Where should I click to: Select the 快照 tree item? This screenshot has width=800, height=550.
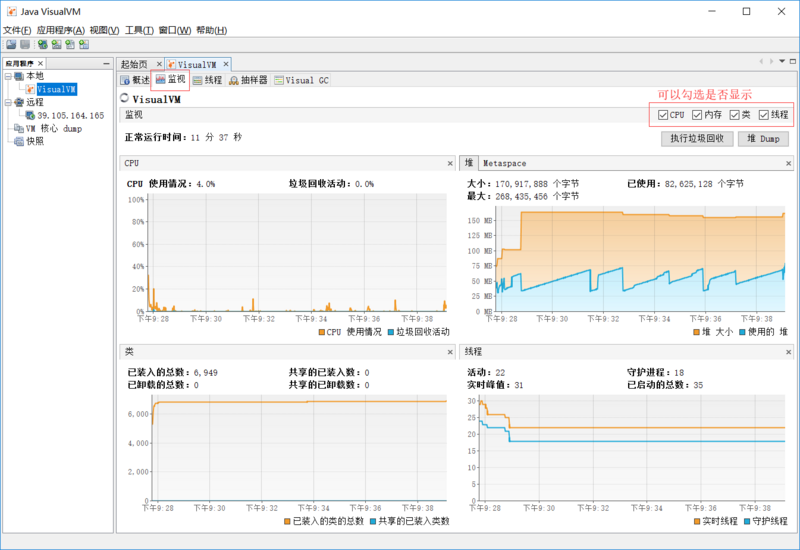point(35,141)
